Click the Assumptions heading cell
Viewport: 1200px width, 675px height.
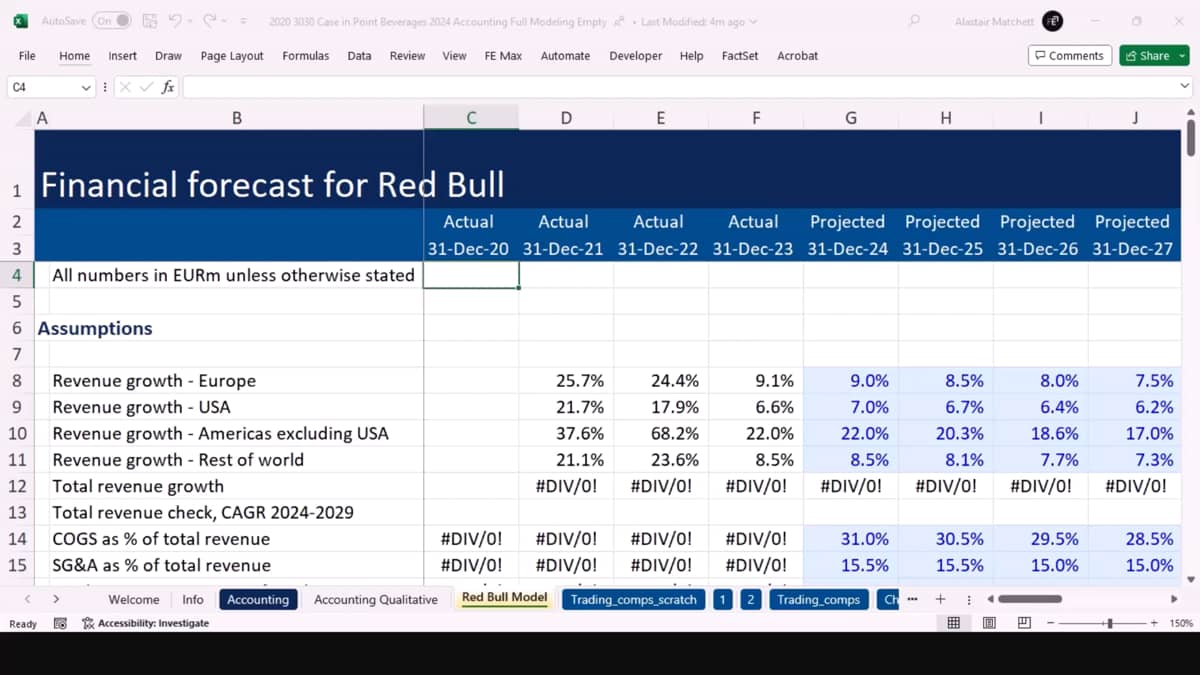click(95, 328)
